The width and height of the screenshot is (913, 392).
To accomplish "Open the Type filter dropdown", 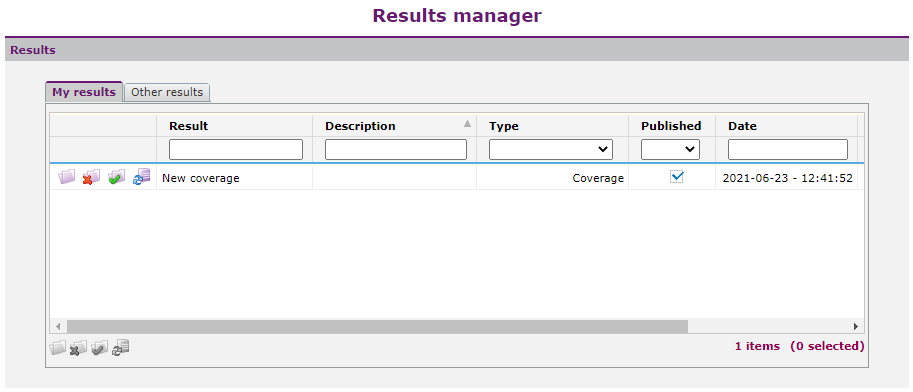I will coord(551,149).
